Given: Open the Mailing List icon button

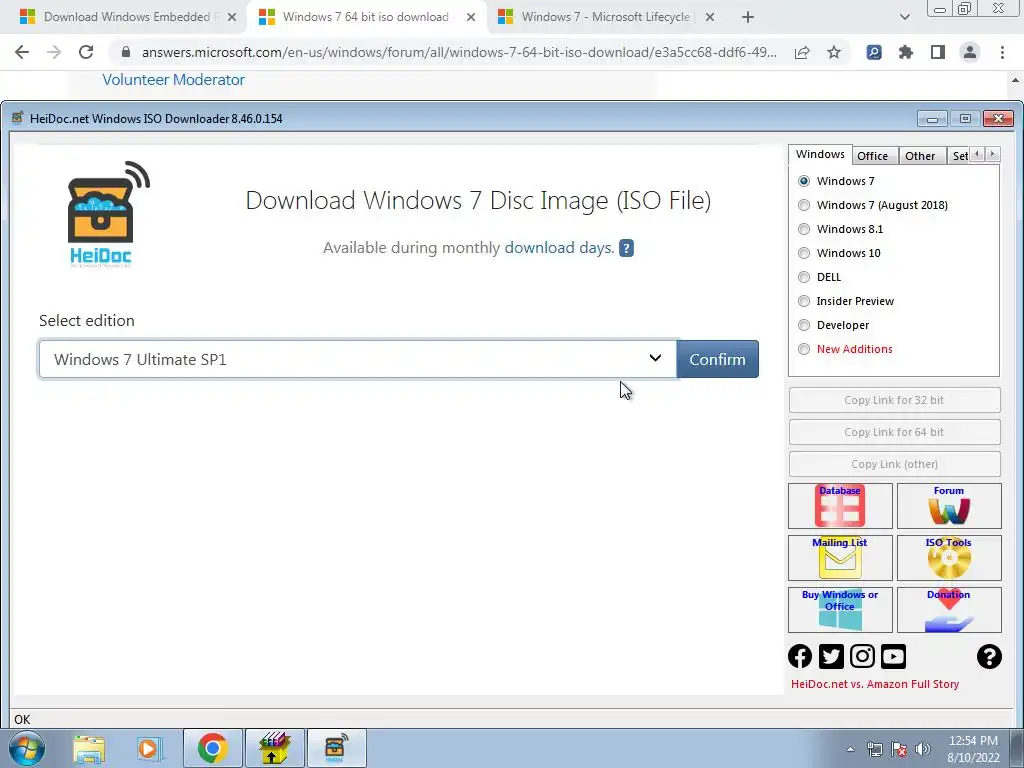Looking at the screenshot, I should pos(840,558).
